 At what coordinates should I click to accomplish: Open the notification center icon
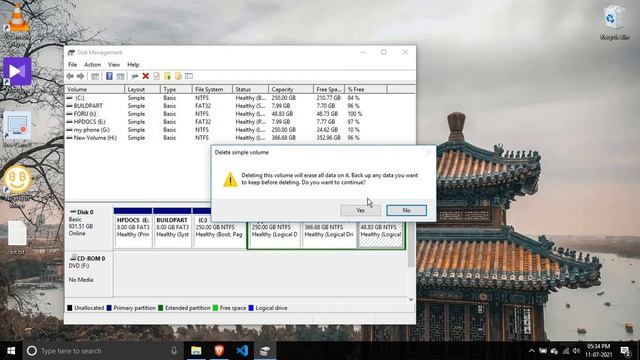pos(625,351)
